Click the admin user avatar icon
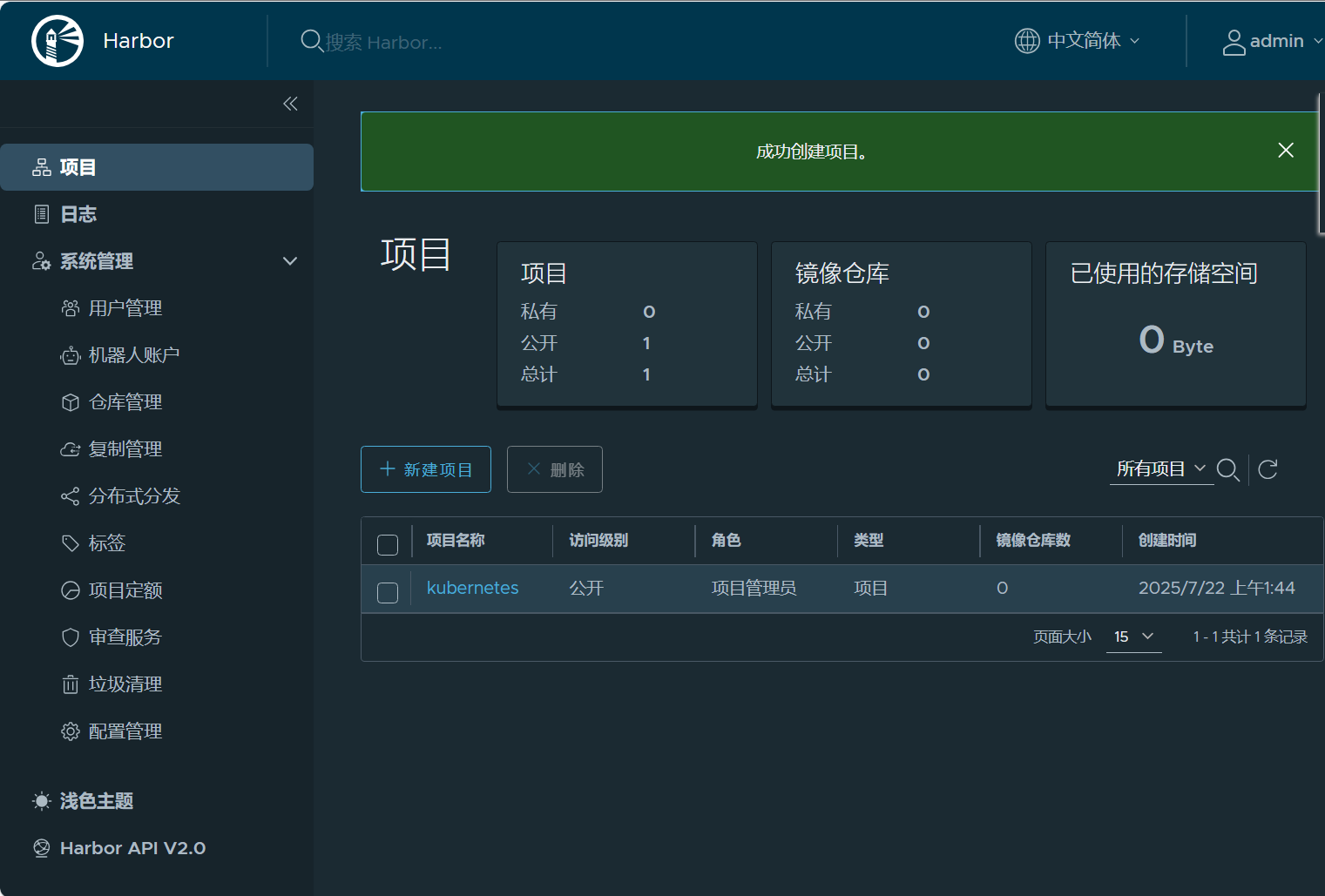 point(1234,42)
